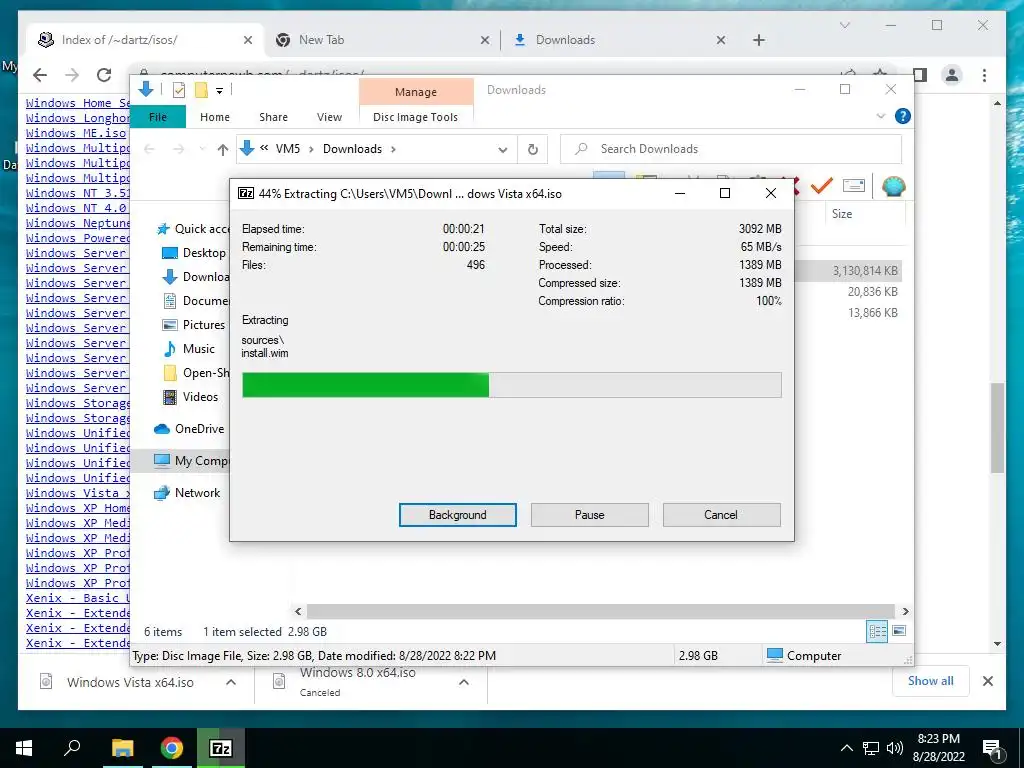
Task: Select Videos in navigation pane
Action: (190, 396)
